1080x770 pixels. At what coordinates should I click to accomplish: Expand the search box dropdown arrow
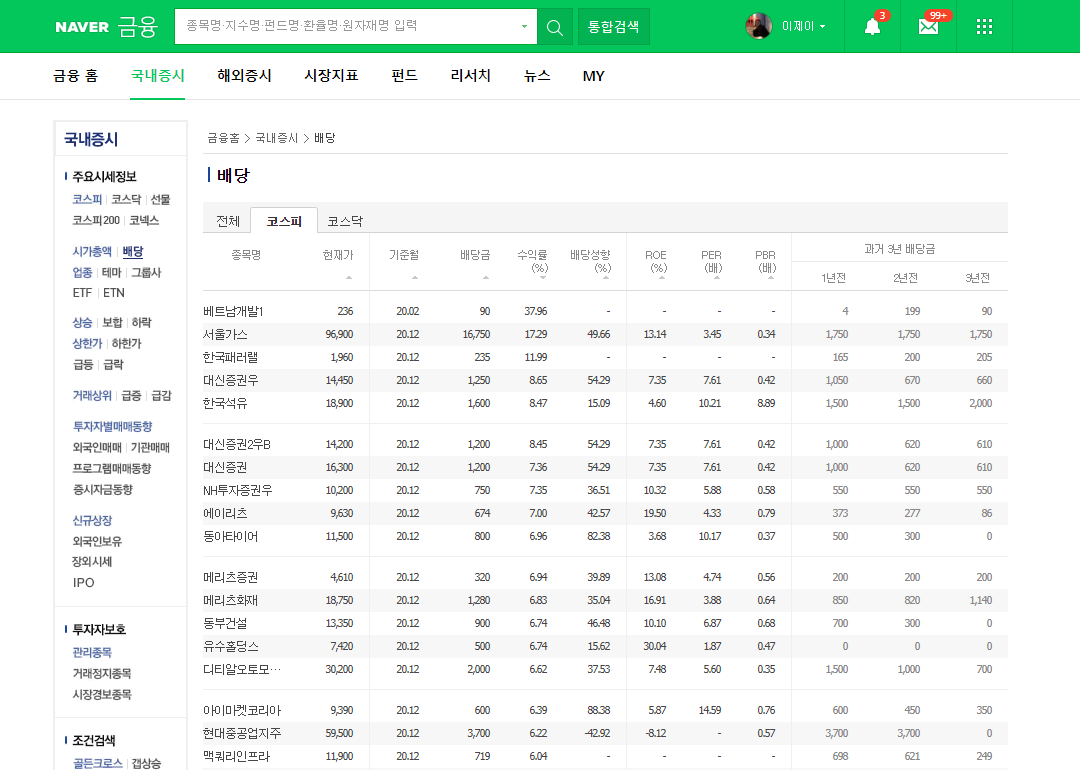tap(524, 27)
